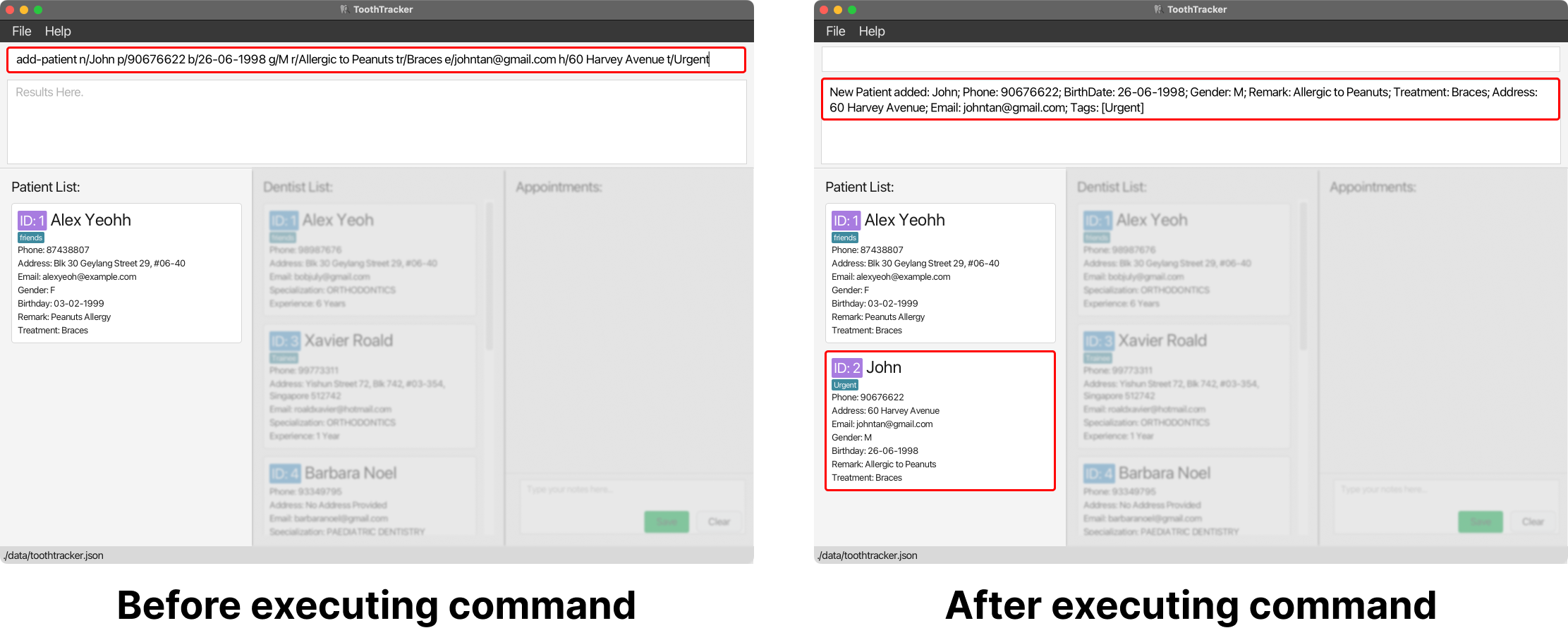Click the 'Patient List:' heading in left window
The width and height of the screenshot is (1568, 628).
click(46, 187)
